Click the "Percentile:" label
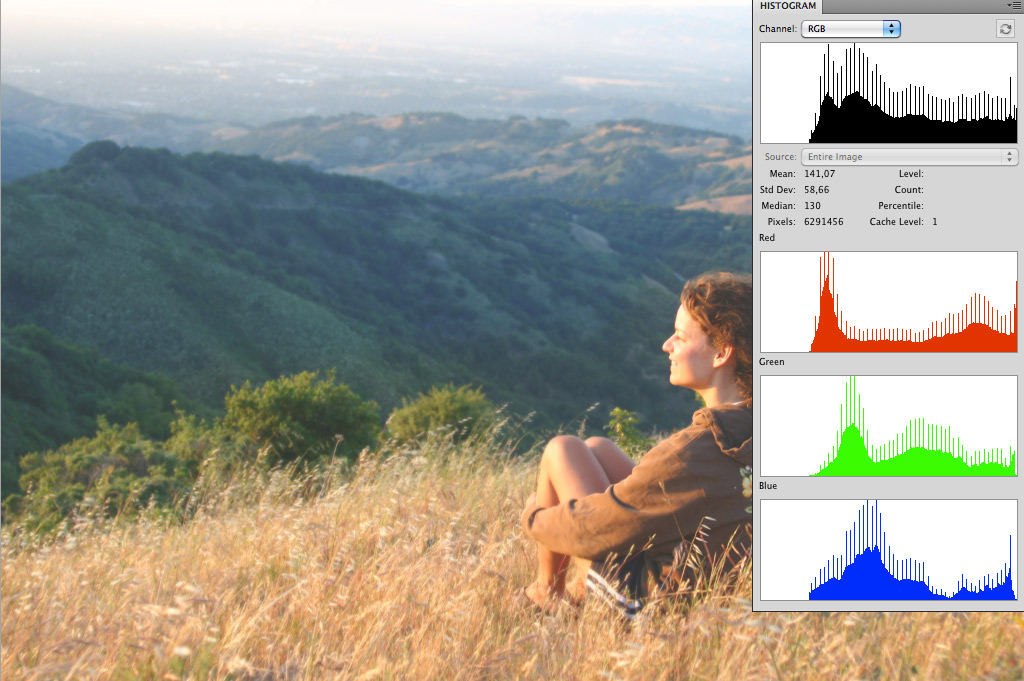1024x681 pixels. tap(901, 206)
